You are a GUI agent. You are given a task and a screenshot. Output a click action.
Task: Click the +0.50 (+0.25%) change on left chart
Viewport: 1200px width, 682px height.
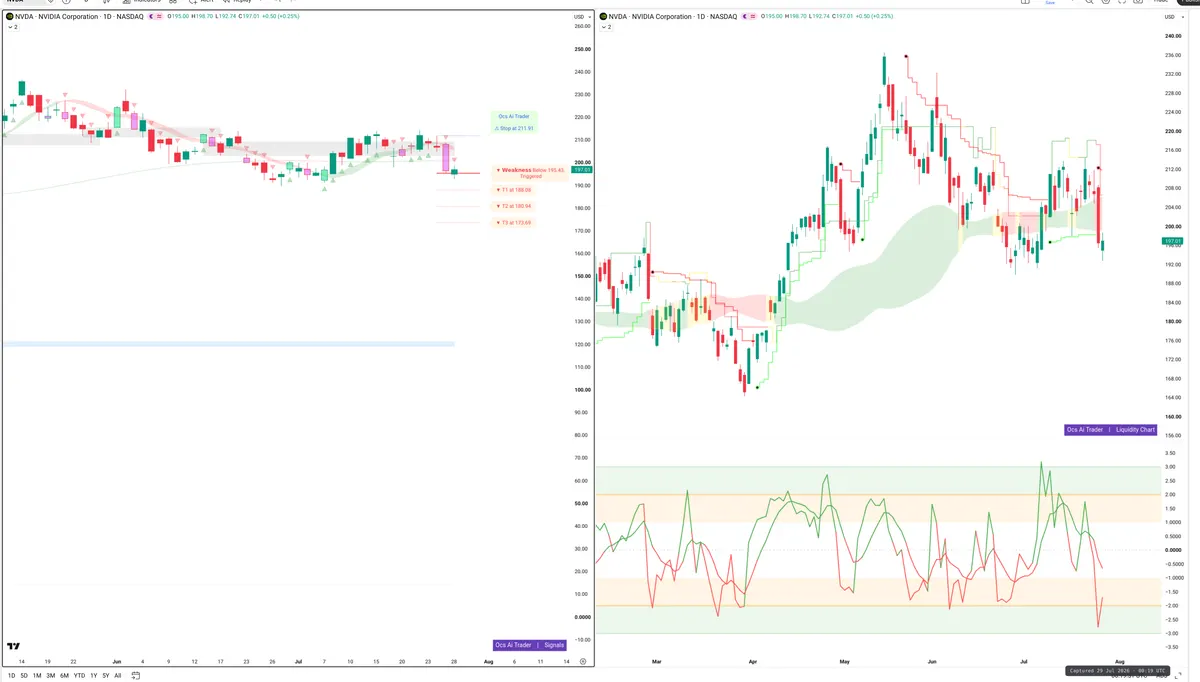pyautogui.click(x=279, y=16)
